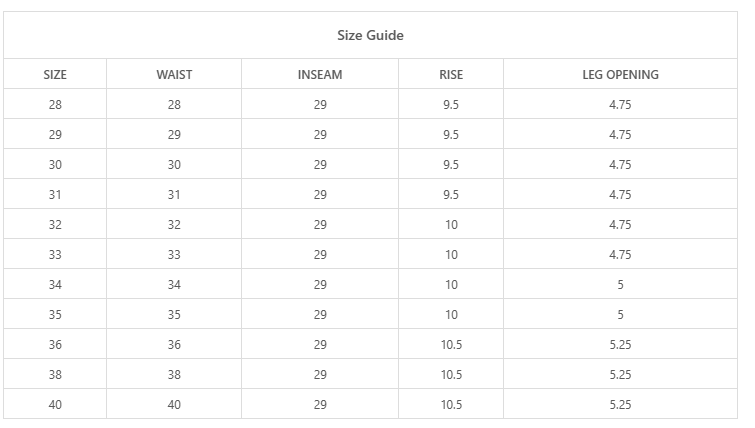Click the SIZE column header
755x428 pixels.
click(55, 75)
